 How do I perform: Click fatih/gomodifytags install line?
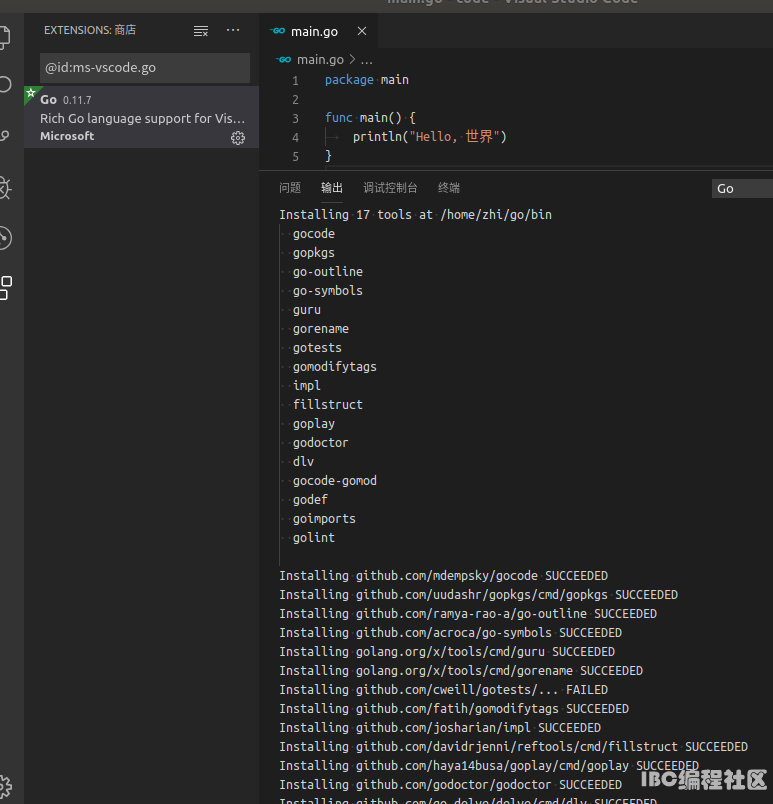[454, 709]
